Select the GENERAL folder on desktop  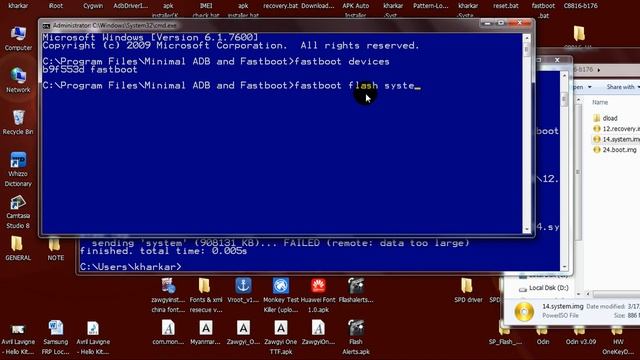pos(18,249)
